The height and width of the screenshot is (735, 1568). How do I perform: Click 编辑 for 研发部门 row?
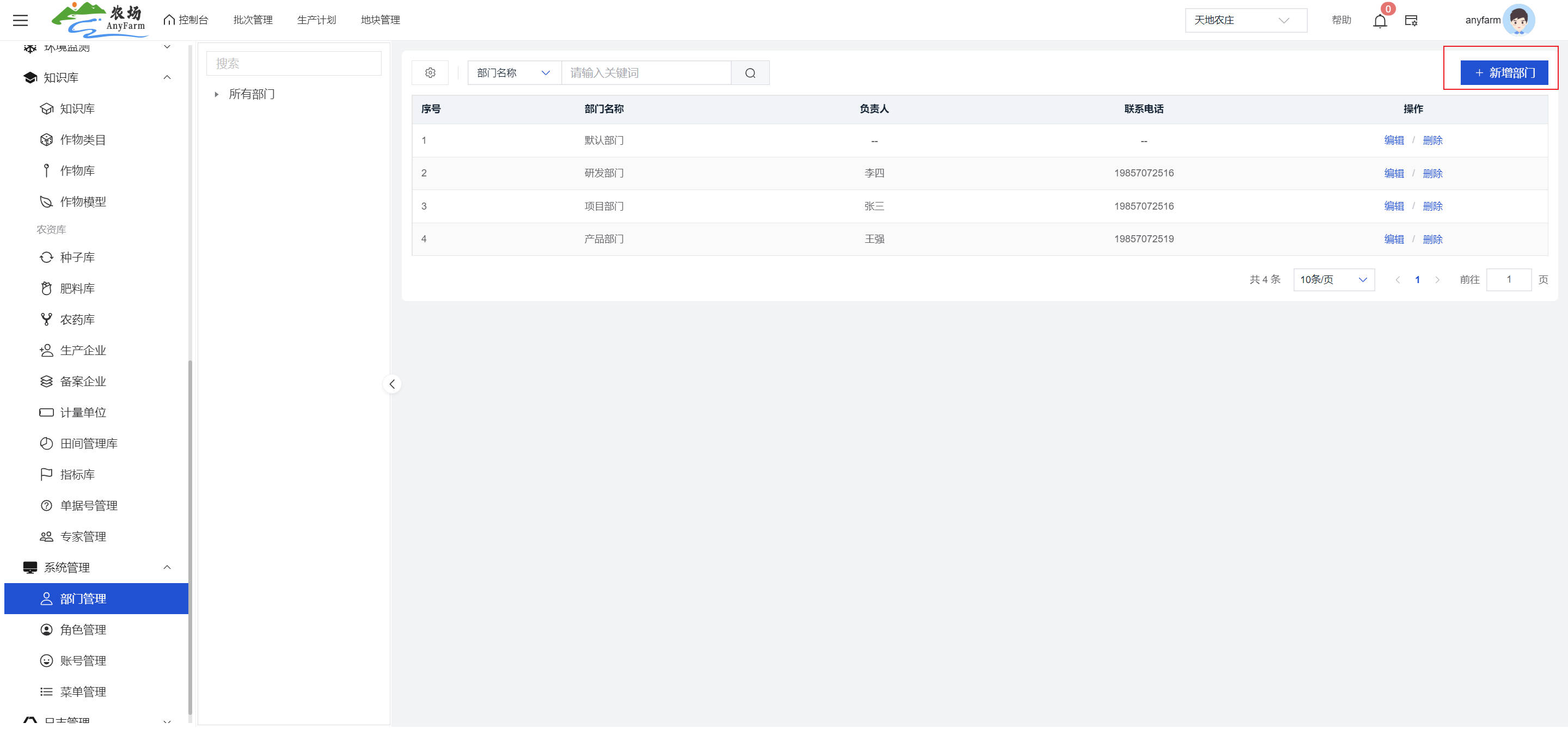coord(1393,174)
